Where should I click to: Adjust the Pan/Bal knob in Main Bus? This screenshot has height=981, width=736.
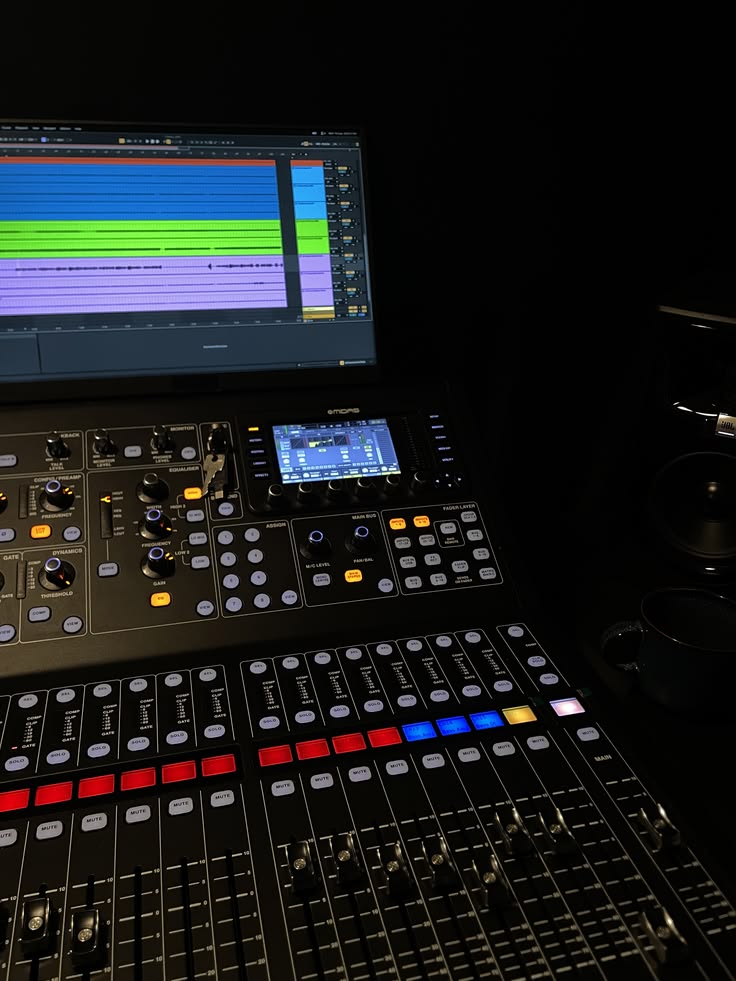360,539
